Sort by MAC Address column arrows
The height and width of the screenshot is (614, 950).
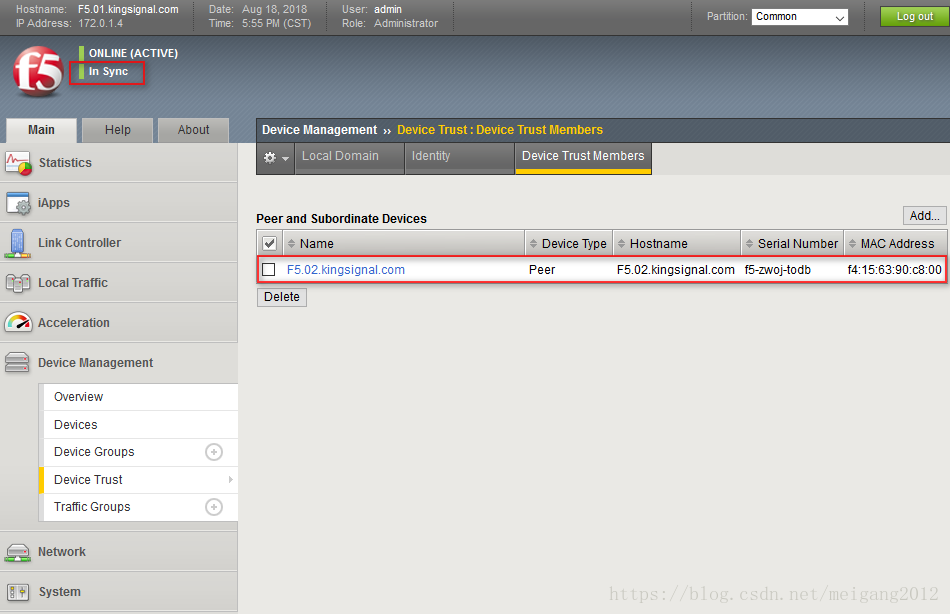point(852,244)
